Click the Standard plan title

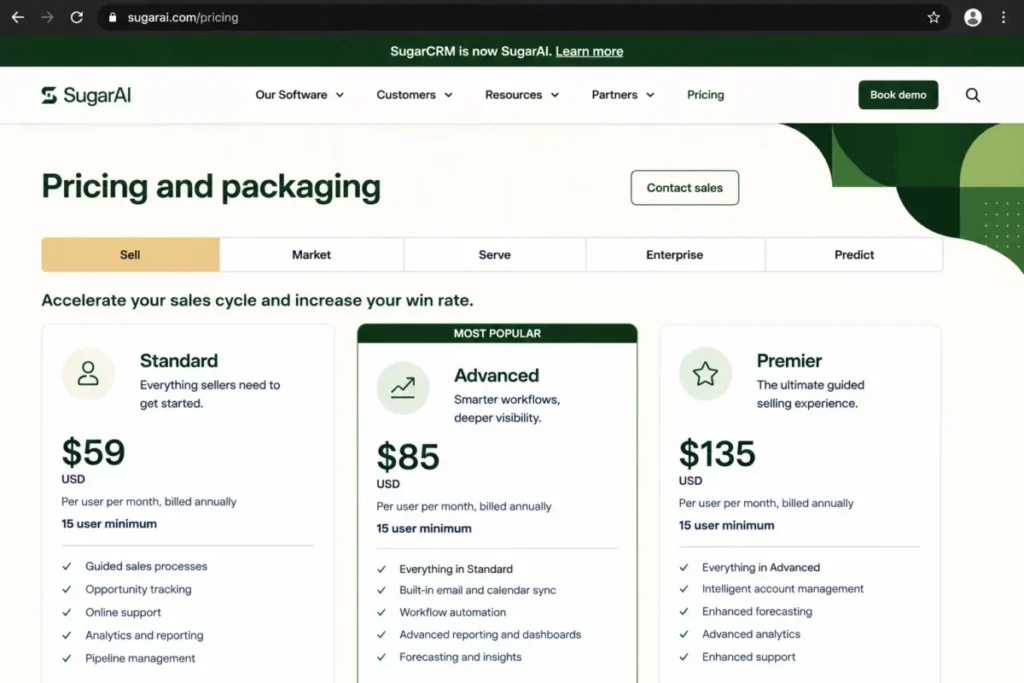(x=179, y=360)
